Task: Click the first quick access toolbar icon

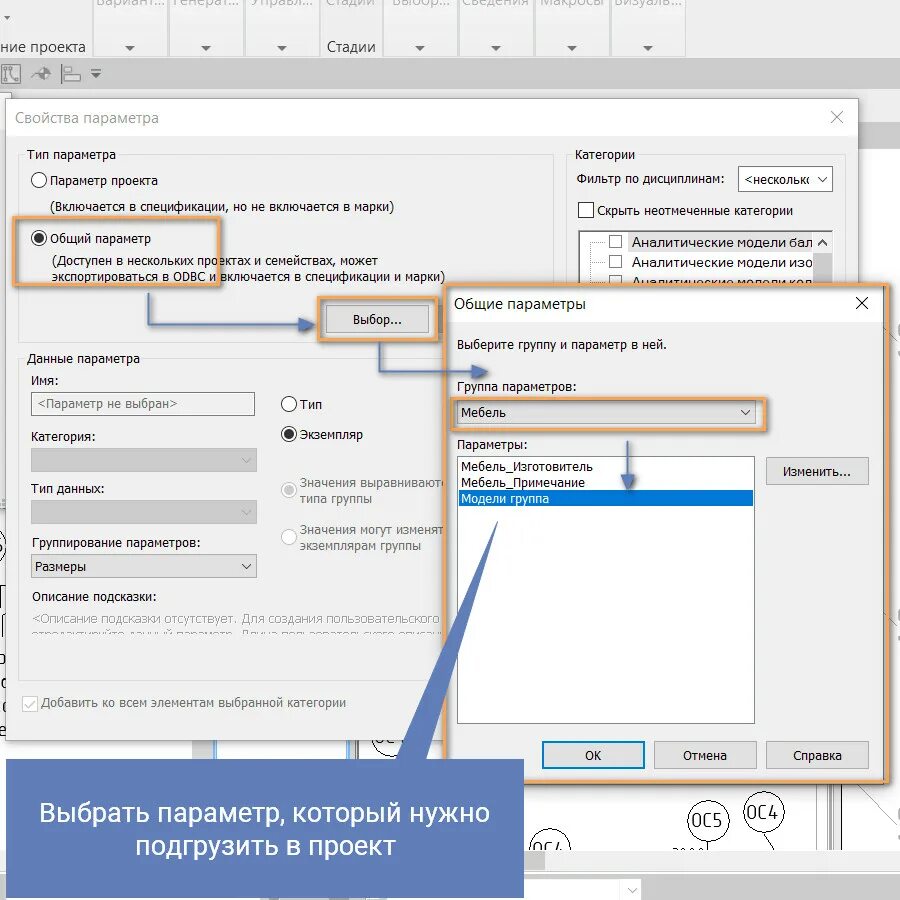Action: 11,74
